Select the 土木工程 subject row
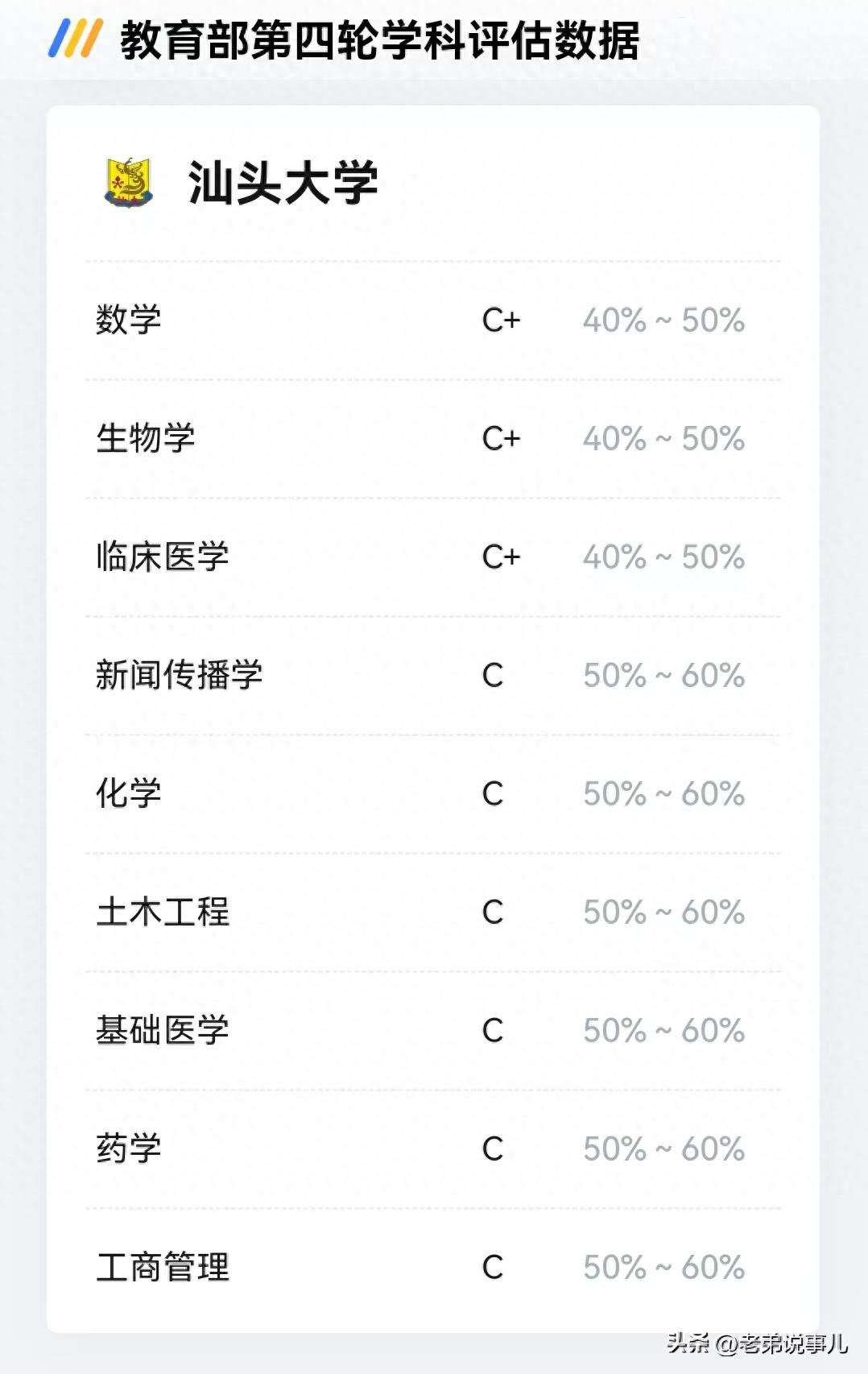Screen dimensions: 868x1374 click(x=163, y=912)
